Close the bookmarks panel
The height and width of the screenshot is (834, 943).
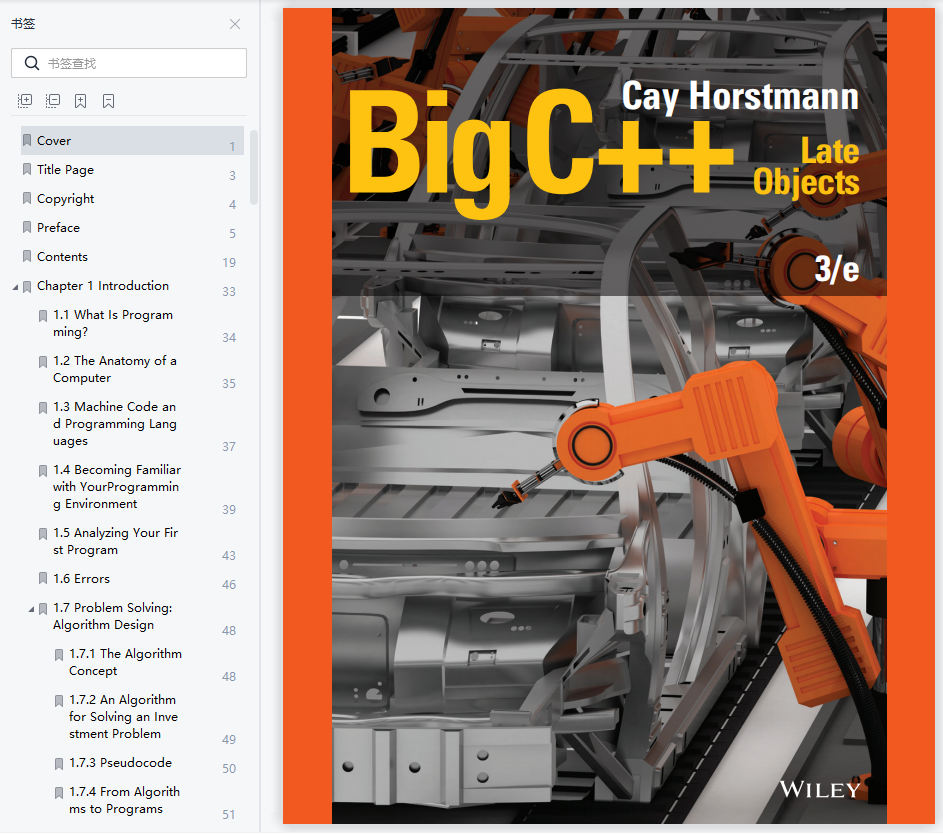(x=235, y=24)
